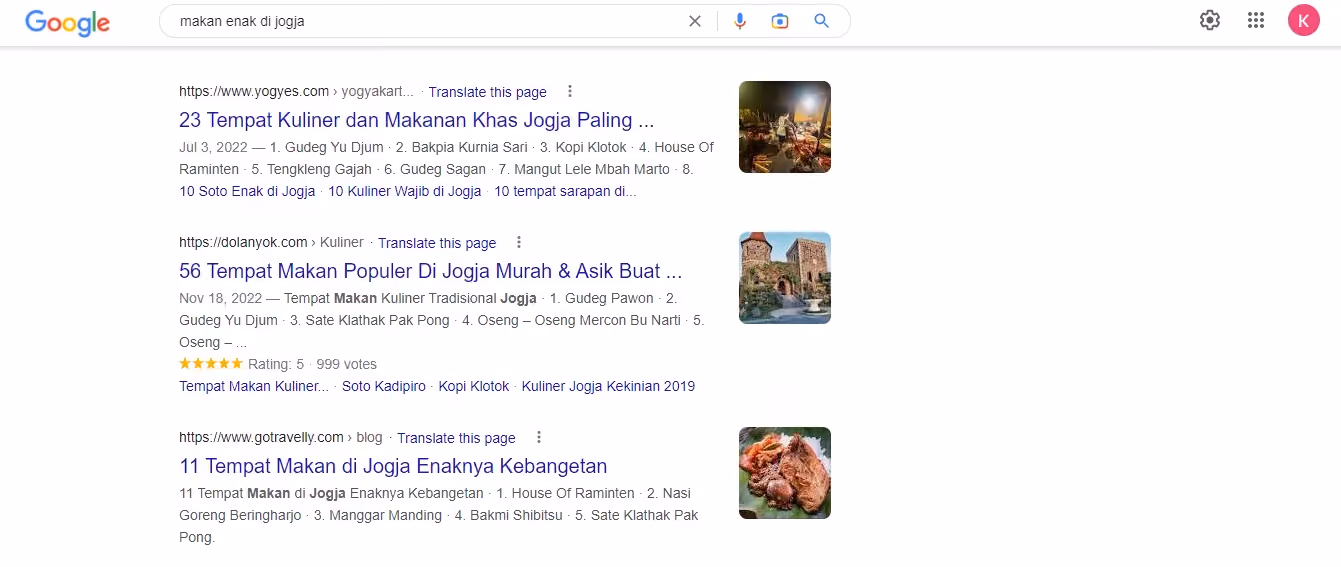The image size is (1341, 567).
Task: Click the https://dolanyok.com URL text
Action: pos(243,242)
